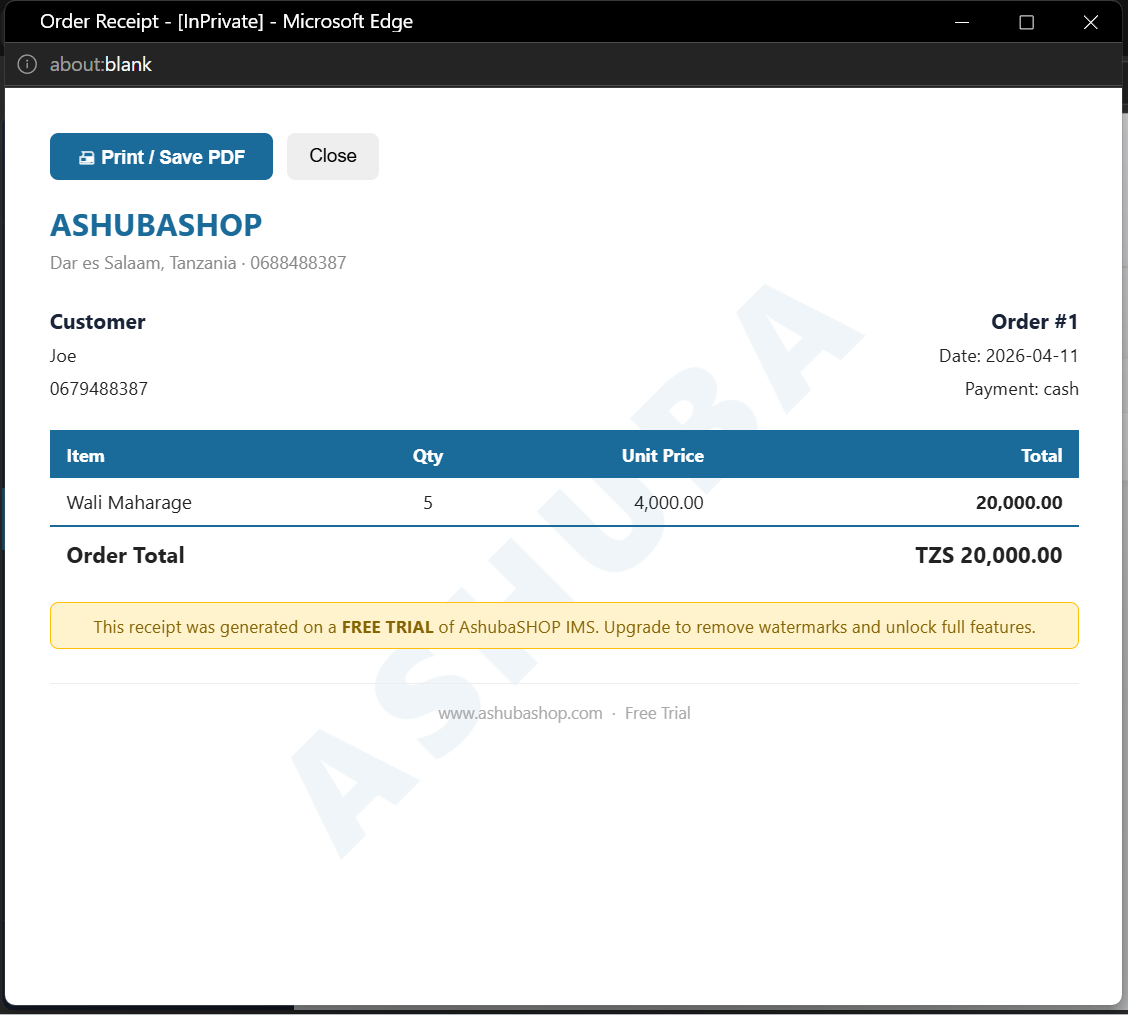Click the Item column header
This screenshot has height=1015, width=1128.
point(85,455)
